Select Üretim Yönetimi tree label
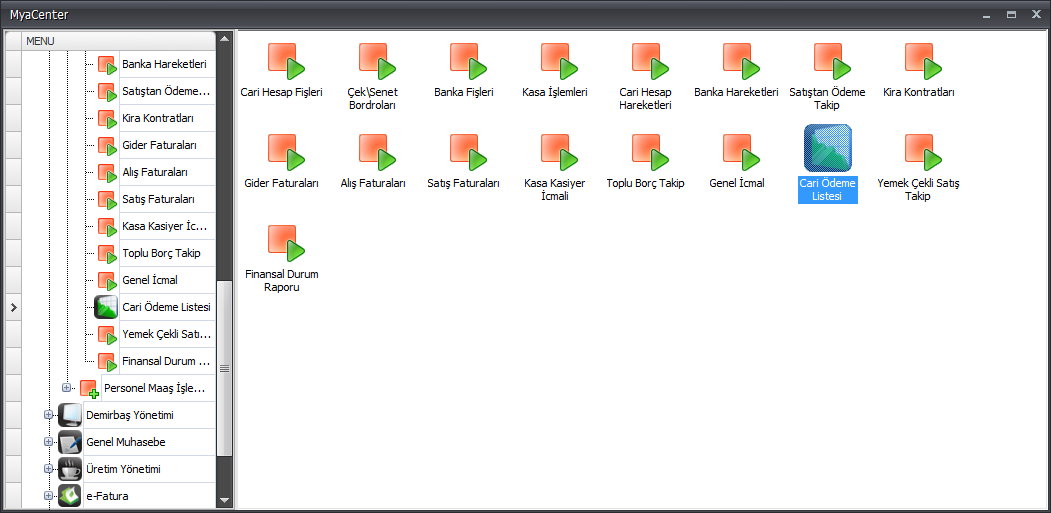1051x513 pixels. tap(123, 469)
